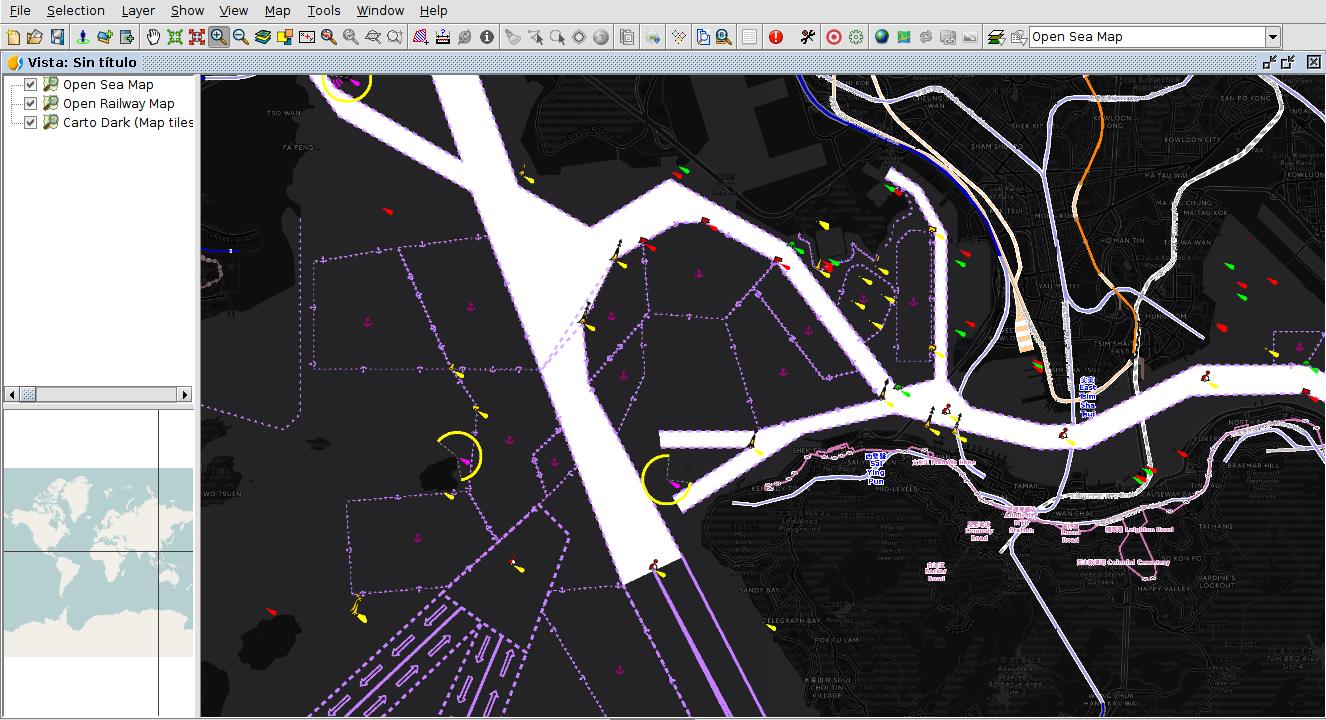This screenshot has height=720, width=1326.
Task: Open the active layer dropdown arrow
Action: pyautogui.click(x=1273, y=37)
